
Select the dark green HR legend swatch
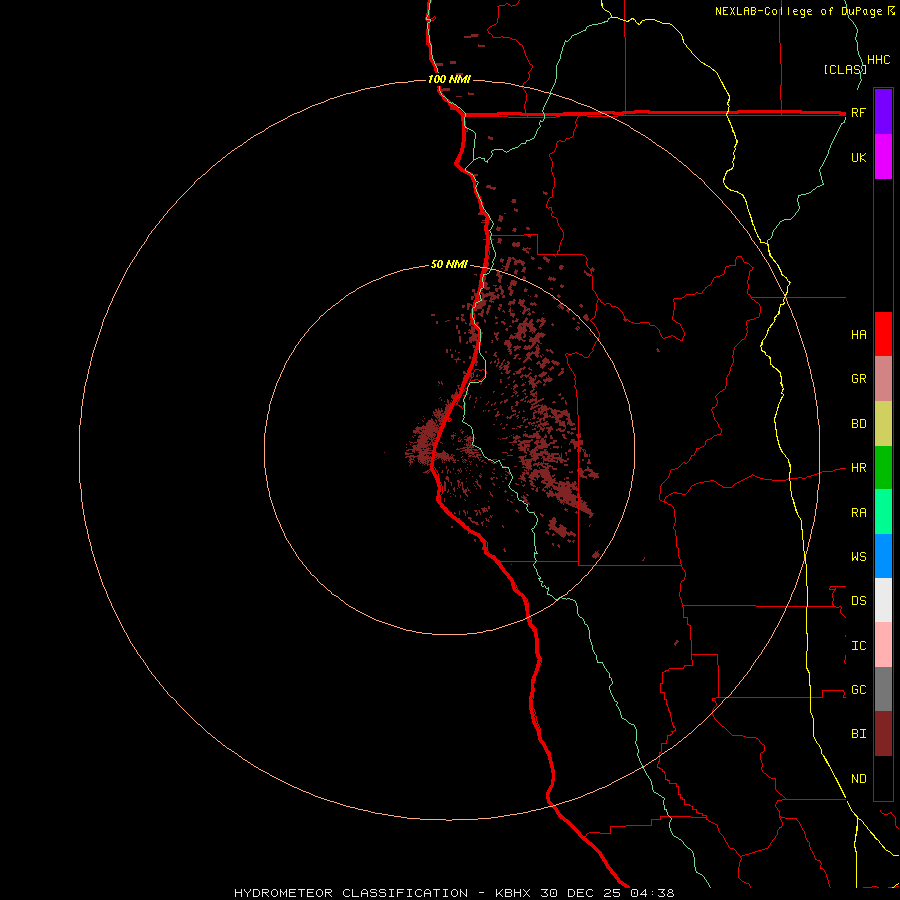click(x=883, y=468)
